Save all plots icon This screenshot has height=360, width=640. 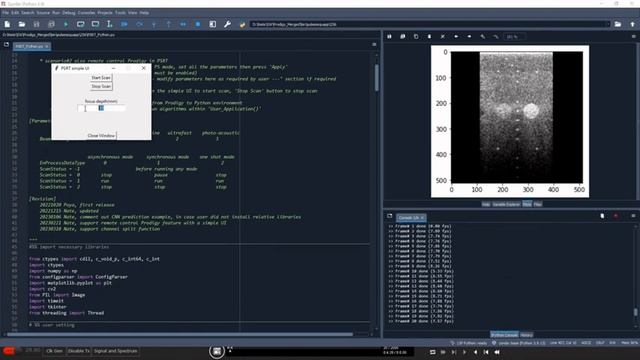pos(402,37)
